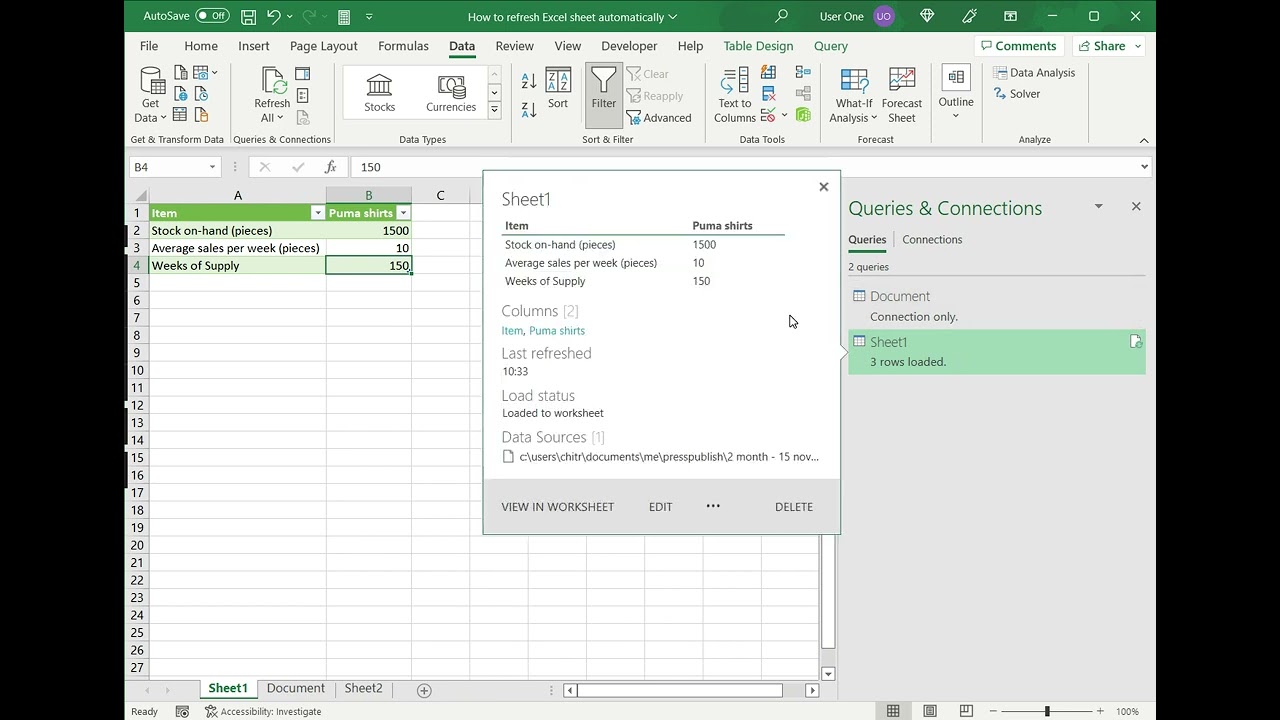The image size is (1280, 720).
Task: Switch to the Formulas tab
Action: (x=403, y=46)
